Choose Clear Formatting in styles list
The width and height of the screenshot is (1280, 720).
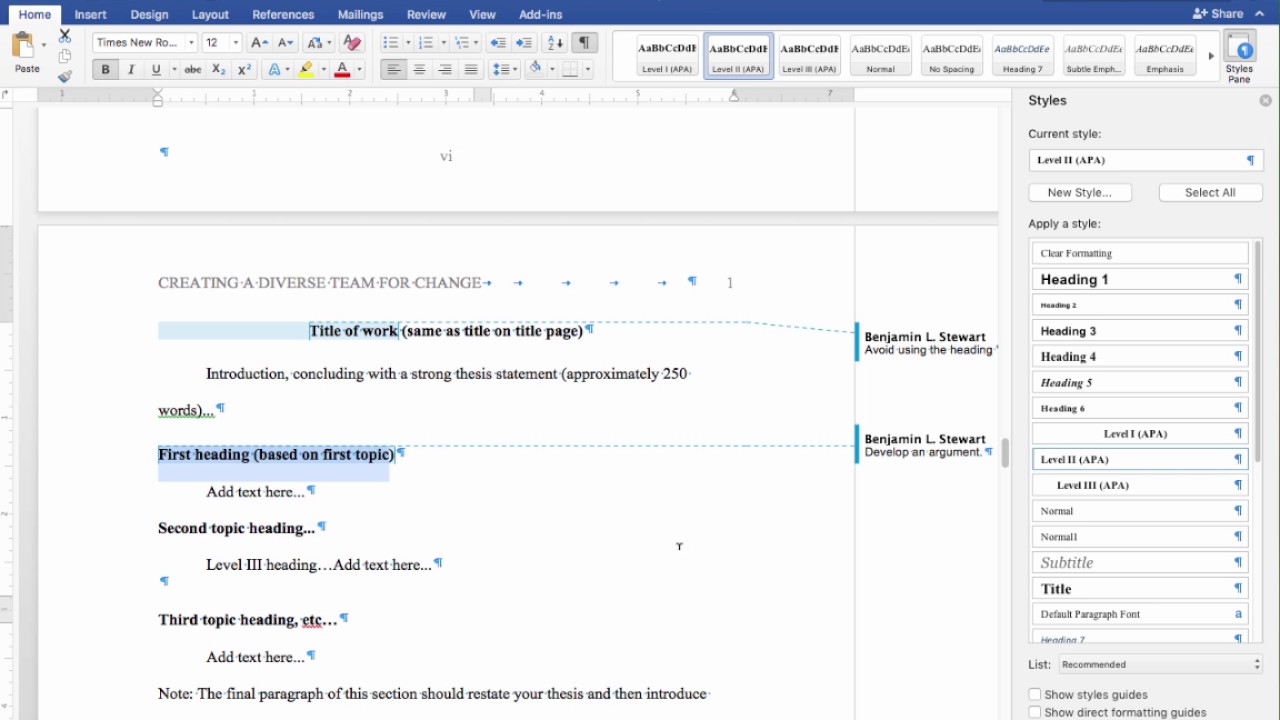pyautogui.click(x=1140, y=253)
